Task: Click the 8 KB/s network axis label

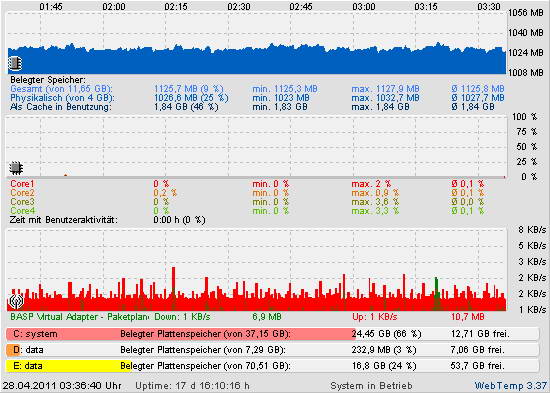Action: [x=532, y=230]
